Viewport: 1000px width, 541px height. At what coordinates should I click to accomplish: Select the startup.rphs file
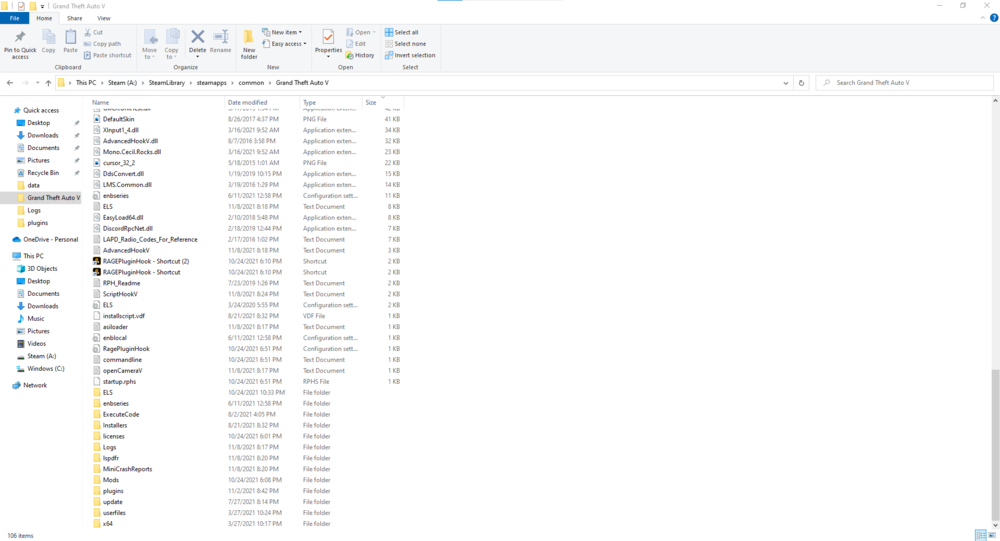pyautogui.click(x=119, y=382)
